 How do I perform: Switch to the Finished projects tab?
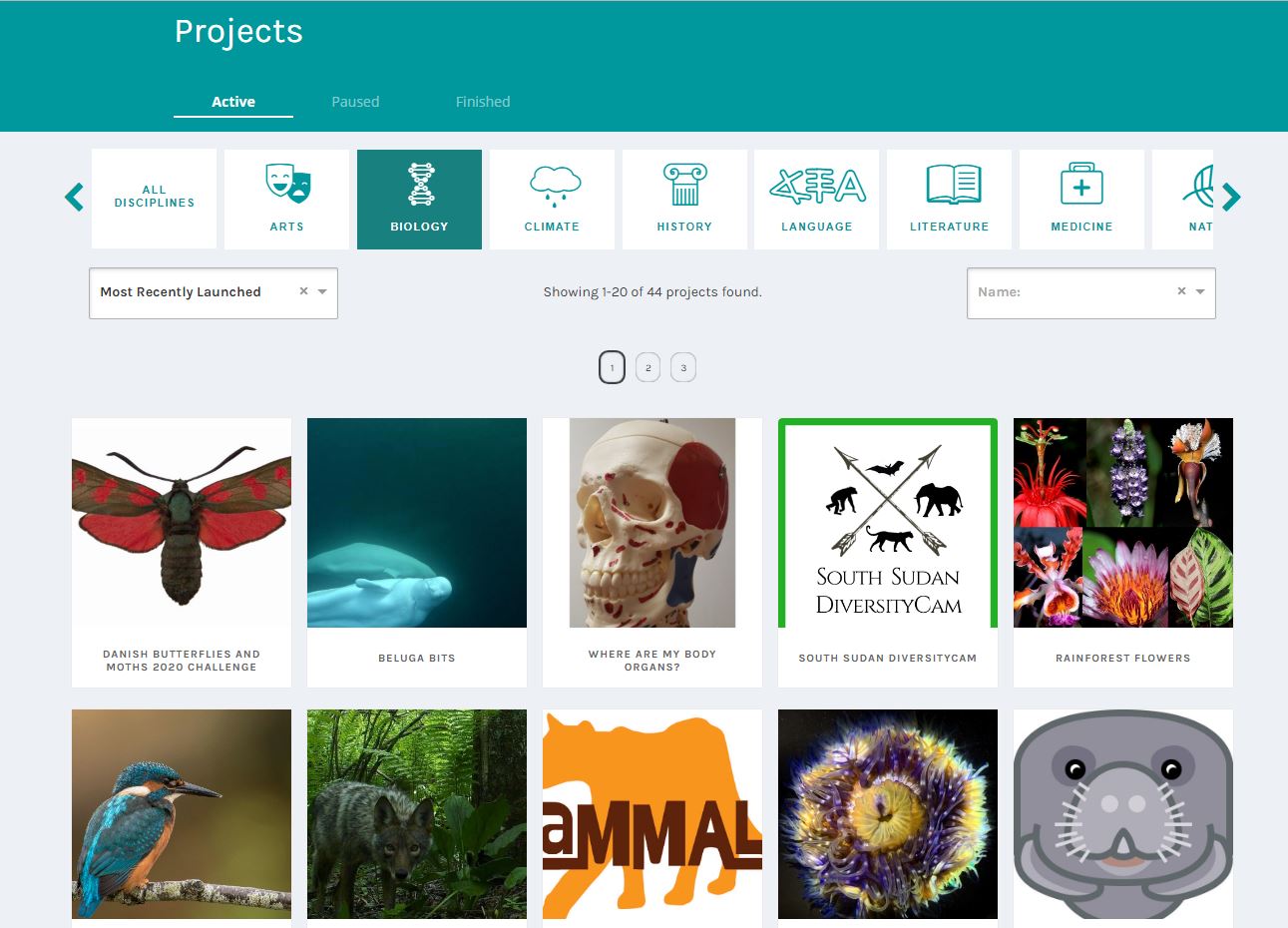click(483, 102)
